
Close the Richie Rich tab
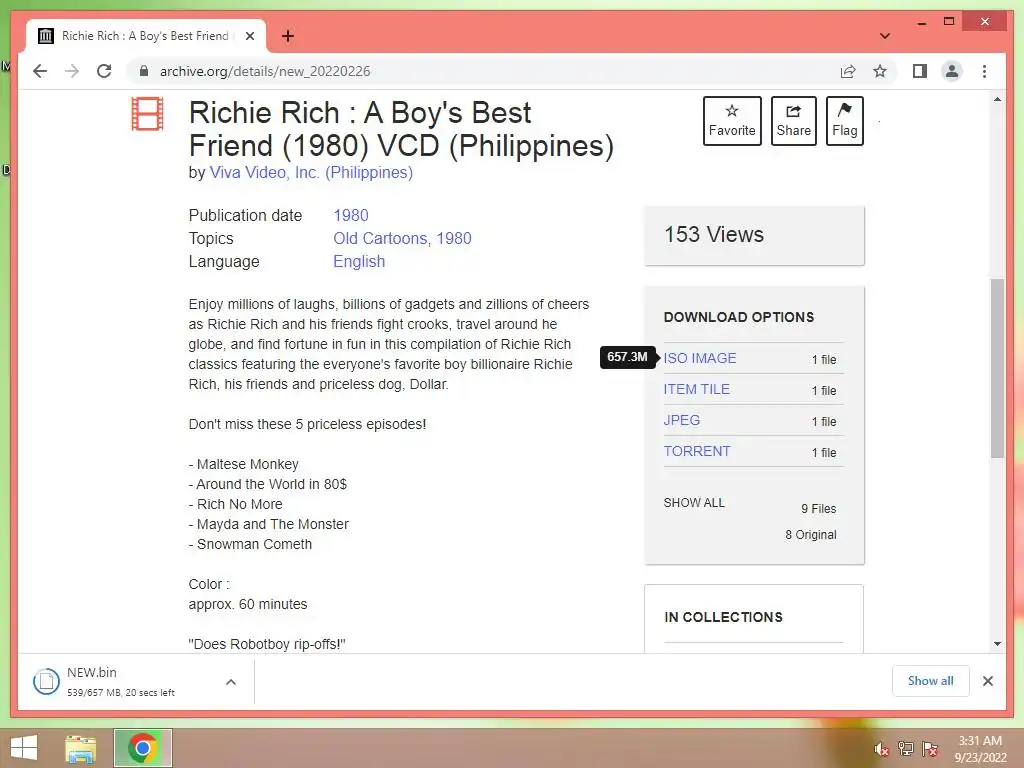(x=249, y=36)
